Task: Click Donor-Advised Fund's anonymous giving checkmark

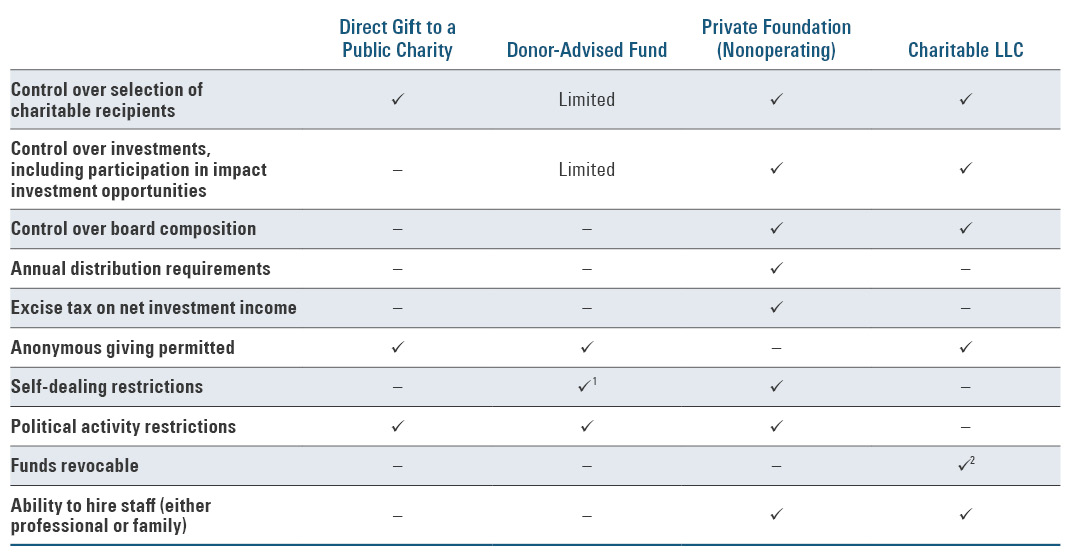Action: tap(586, 348)
